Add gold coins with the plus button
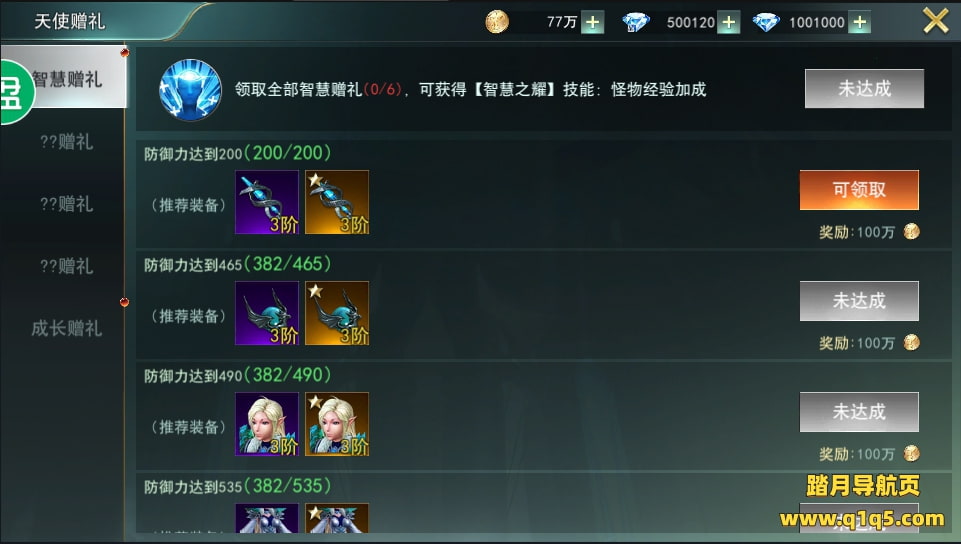This screenshot has width=961, height=544. 592,23
